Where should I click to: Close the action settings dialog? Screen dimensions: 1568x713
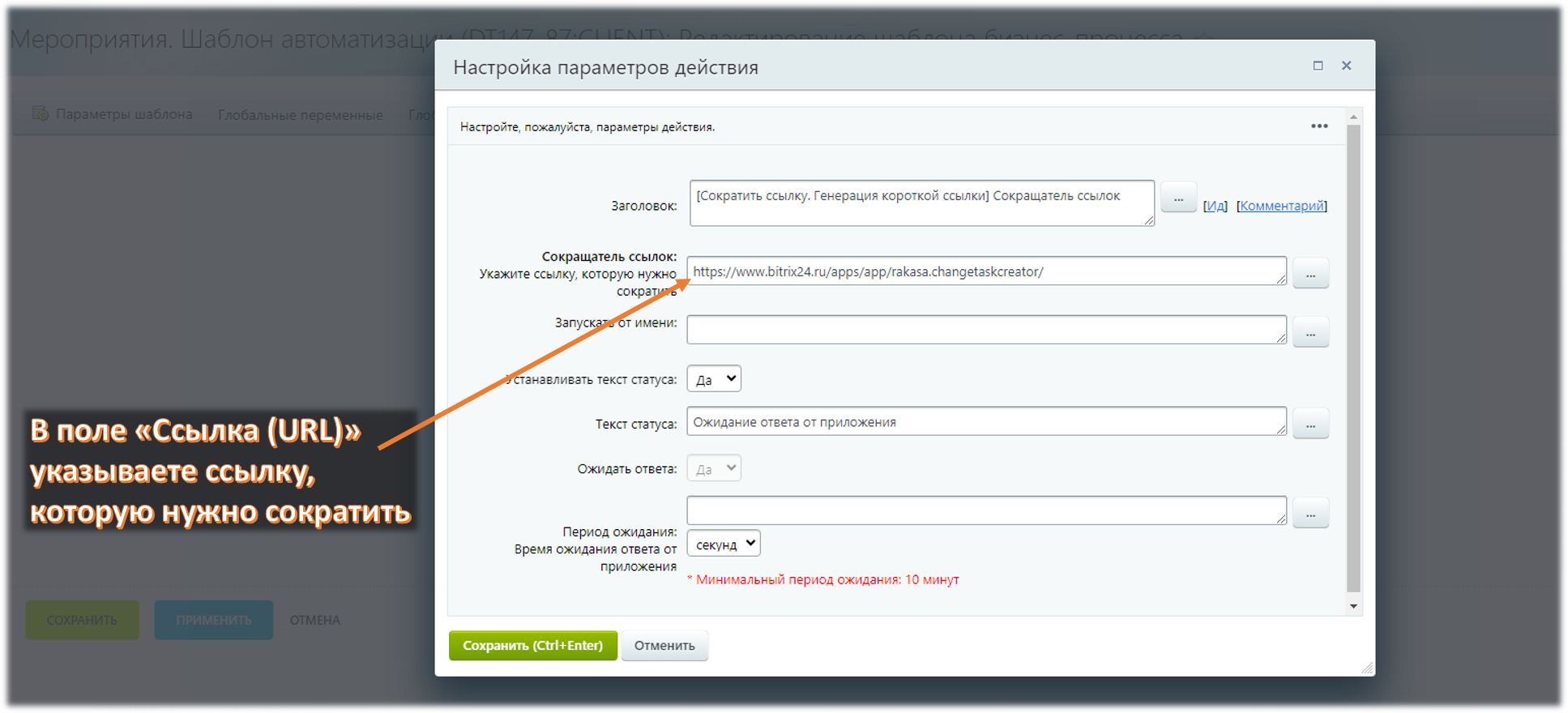click(1347, 66)
